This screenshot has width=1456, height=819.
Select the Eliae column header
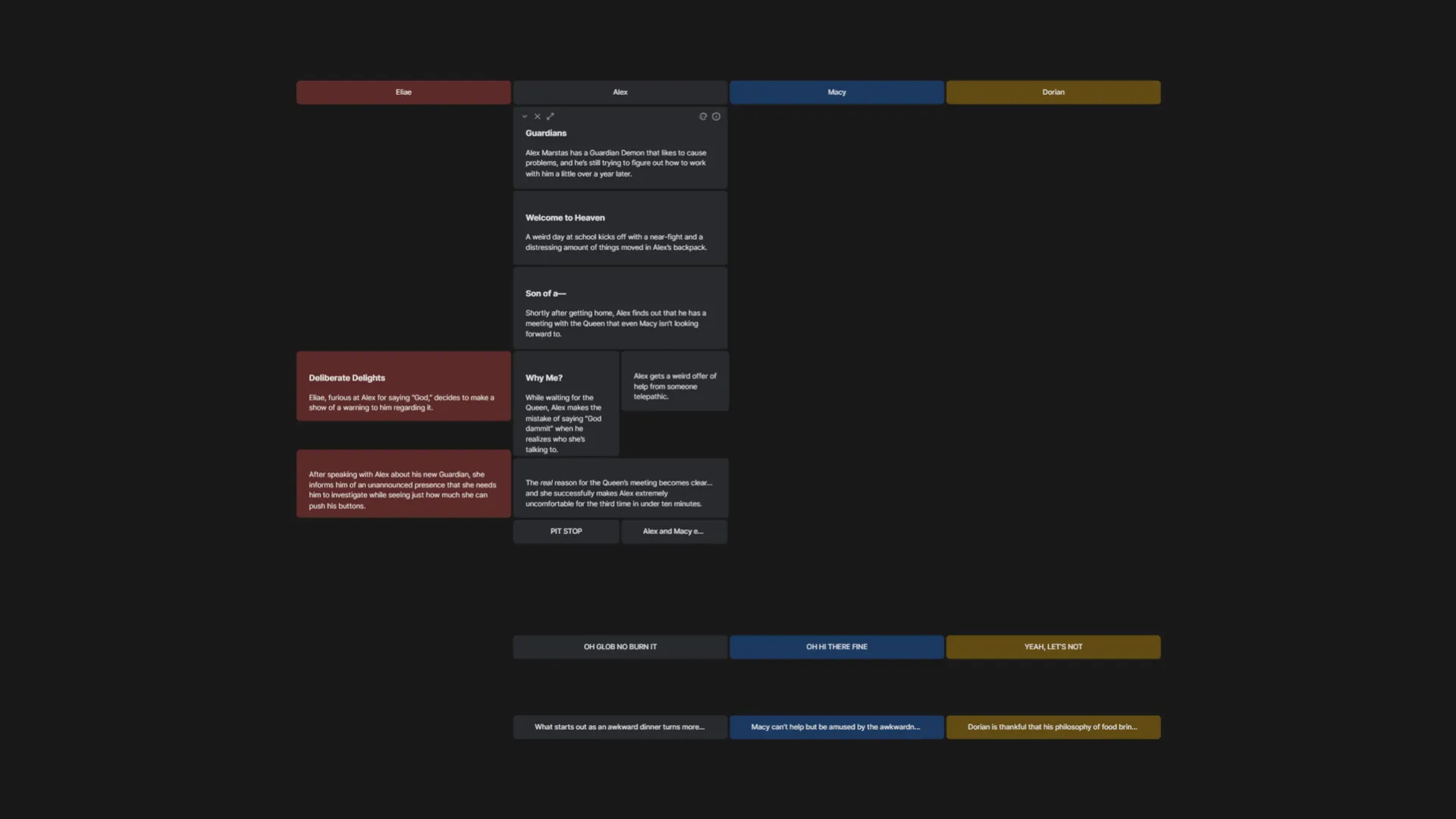[x=403, y=93]
